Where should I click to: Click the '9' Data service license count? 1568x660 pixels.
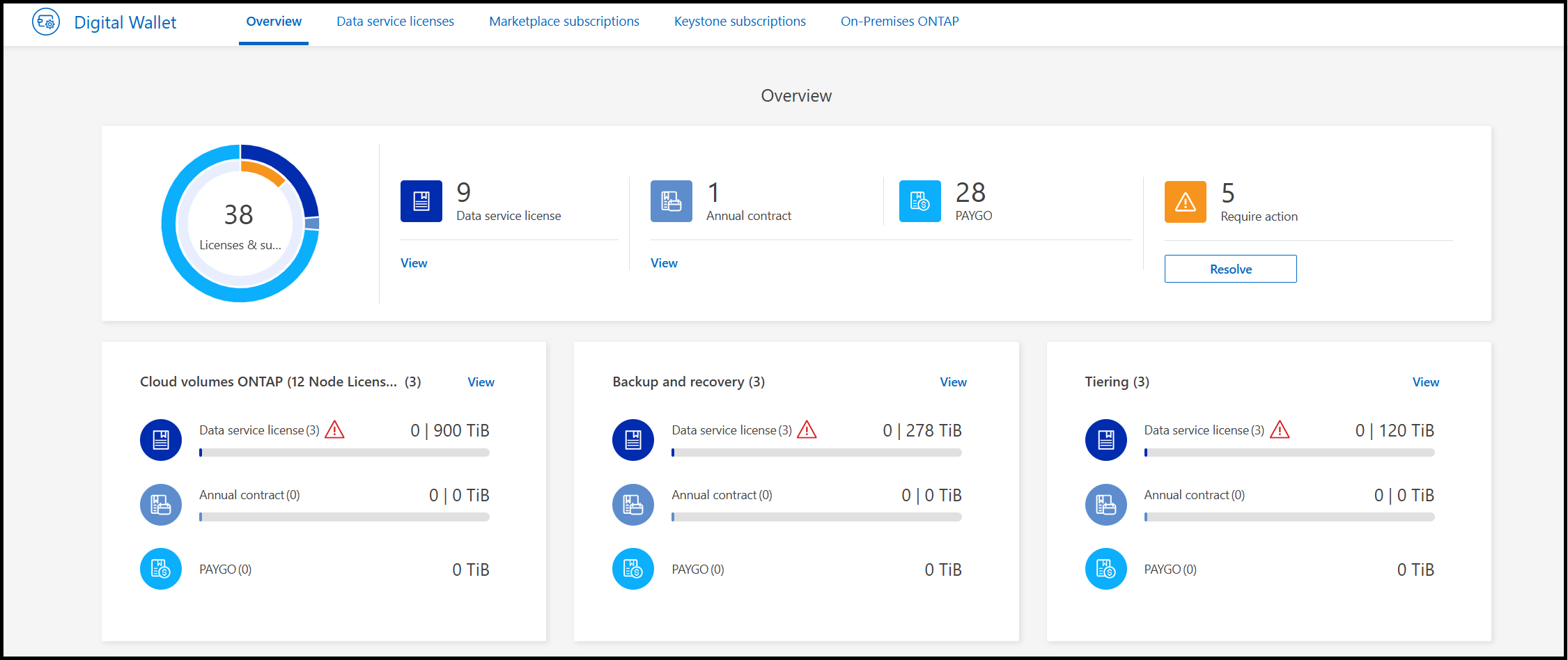pos(464,192)
